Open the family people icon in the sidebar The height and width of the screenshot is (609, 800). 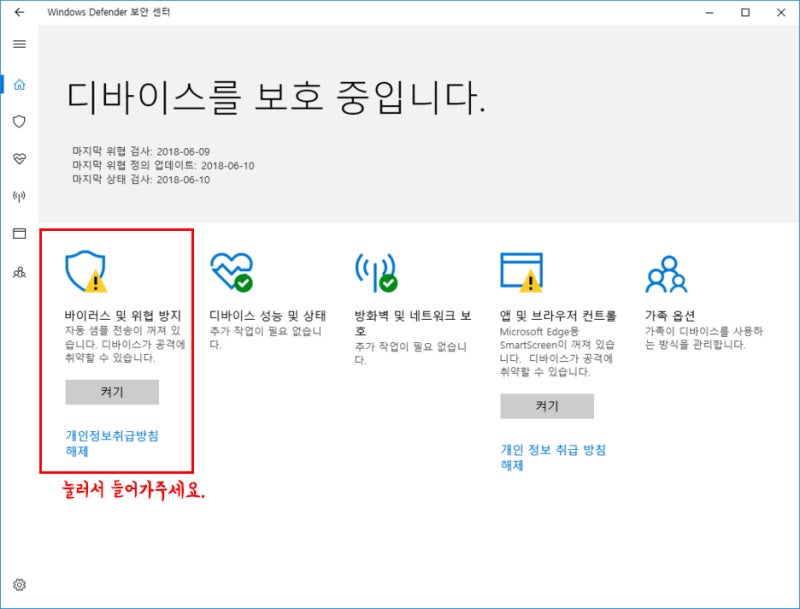pyautogui.click(x=19, y=272)
